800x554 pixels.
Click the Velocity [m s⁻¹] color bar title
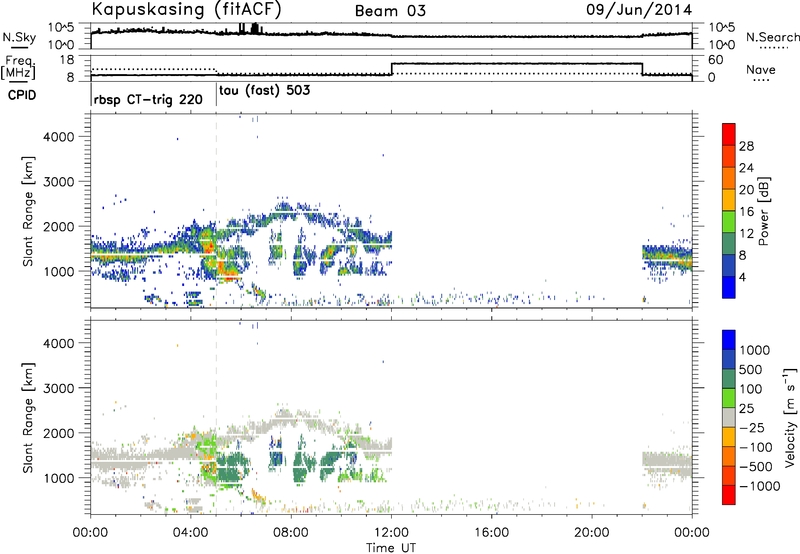tap(791, 417)
